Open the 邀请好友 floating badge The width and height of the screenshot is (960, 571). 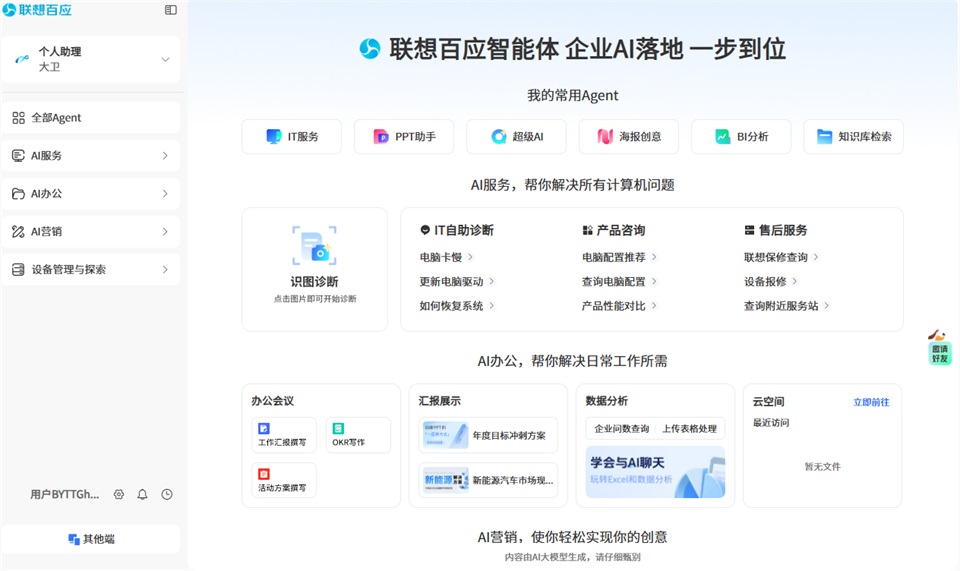click(939, 347)
